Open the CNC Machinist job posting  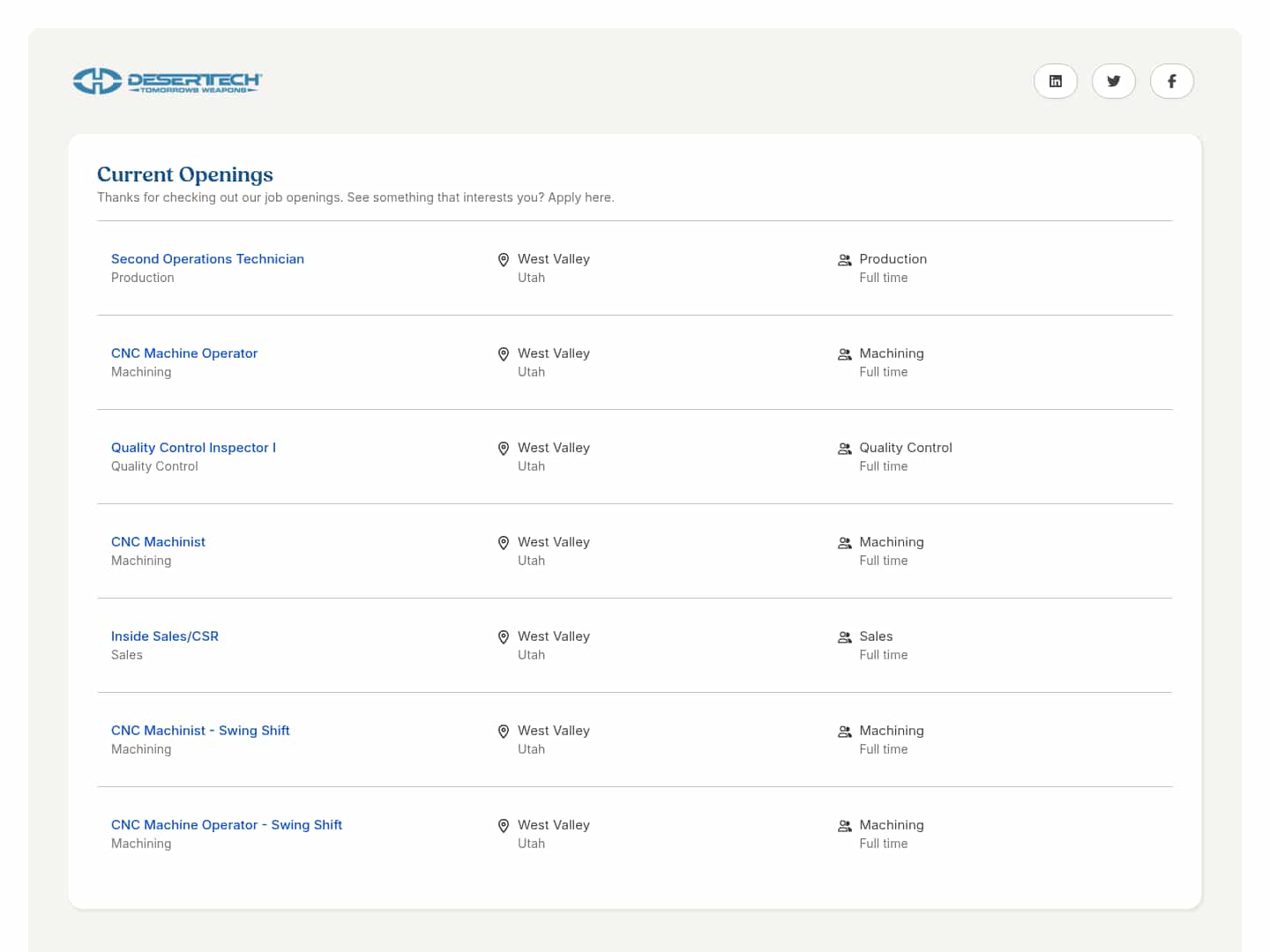point(158,541)
